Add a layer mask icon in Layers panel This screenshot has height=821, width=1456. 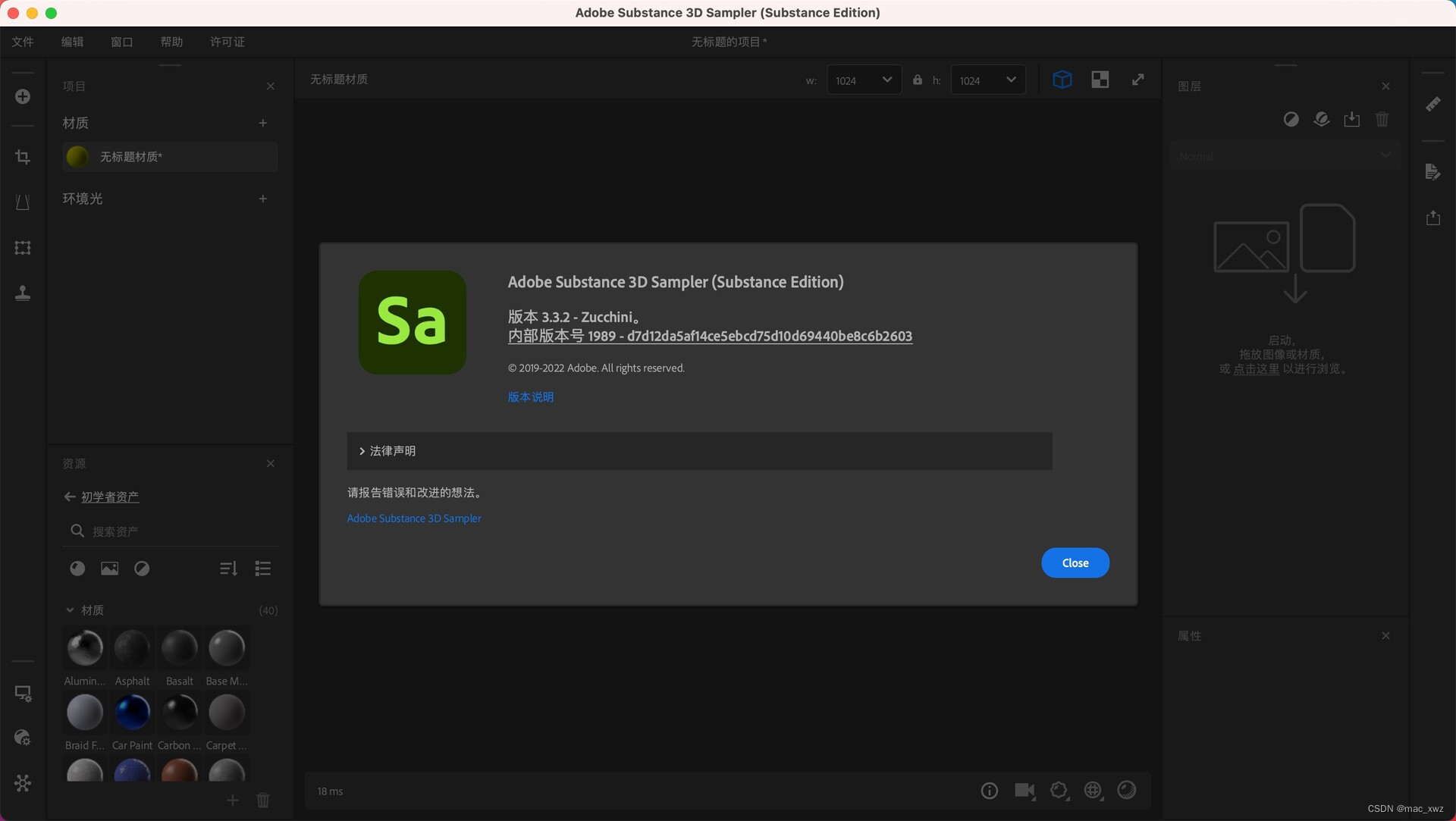(1322, 119)
